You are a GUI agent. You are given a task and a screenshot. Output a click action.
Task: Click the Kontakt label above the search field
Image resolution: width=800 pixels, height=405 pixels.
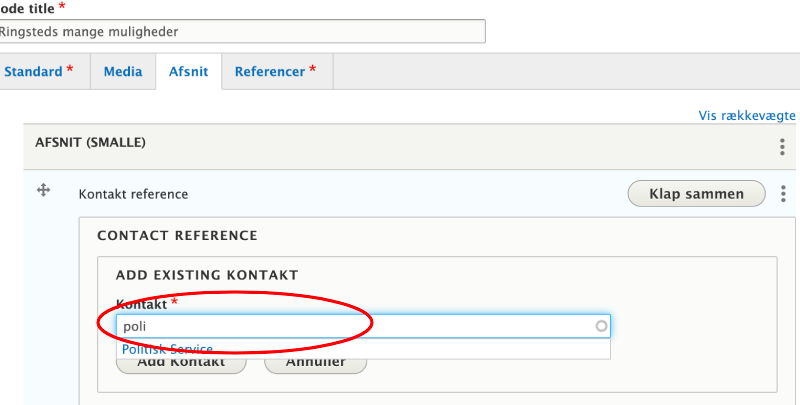point(140,303)
